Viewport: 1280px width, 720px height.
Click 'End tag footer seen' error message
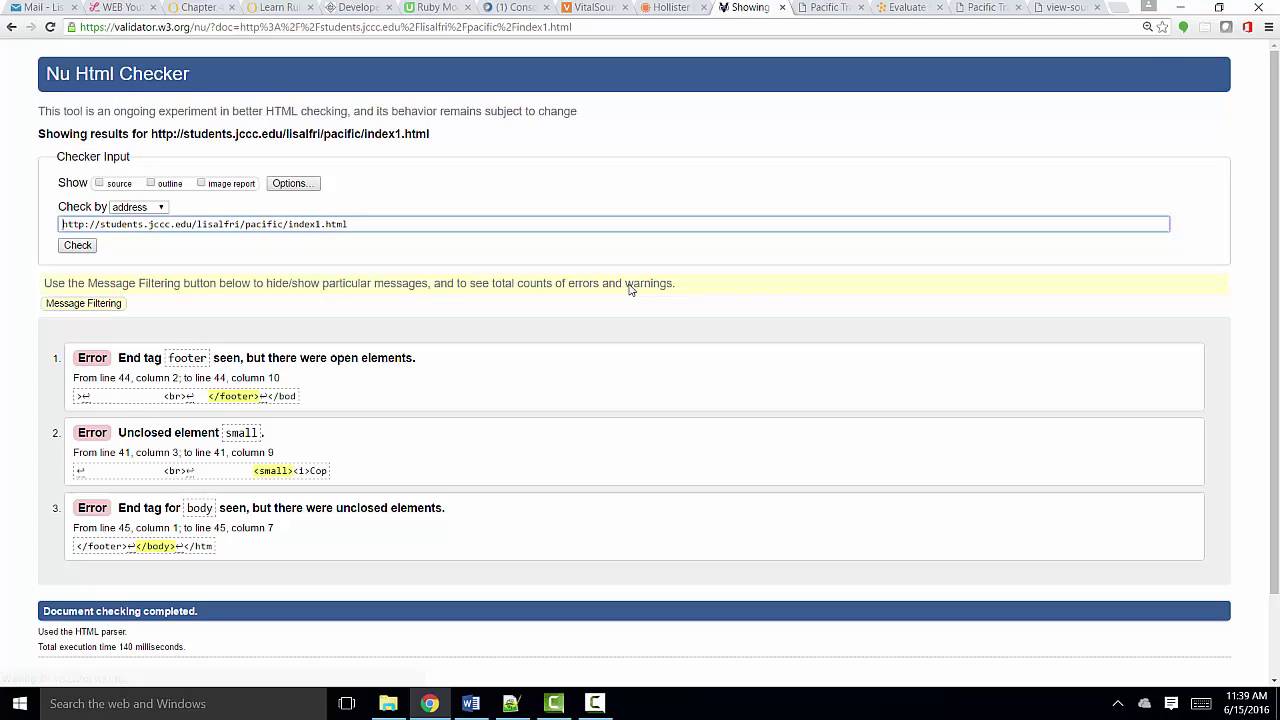267,358
